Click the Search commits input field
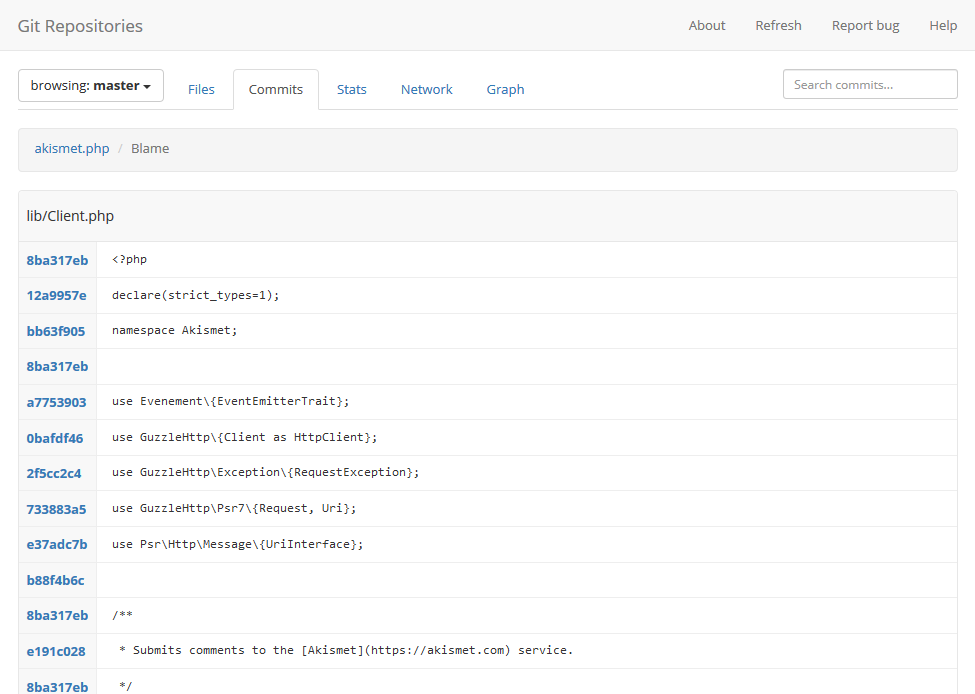 coord(870,85)
